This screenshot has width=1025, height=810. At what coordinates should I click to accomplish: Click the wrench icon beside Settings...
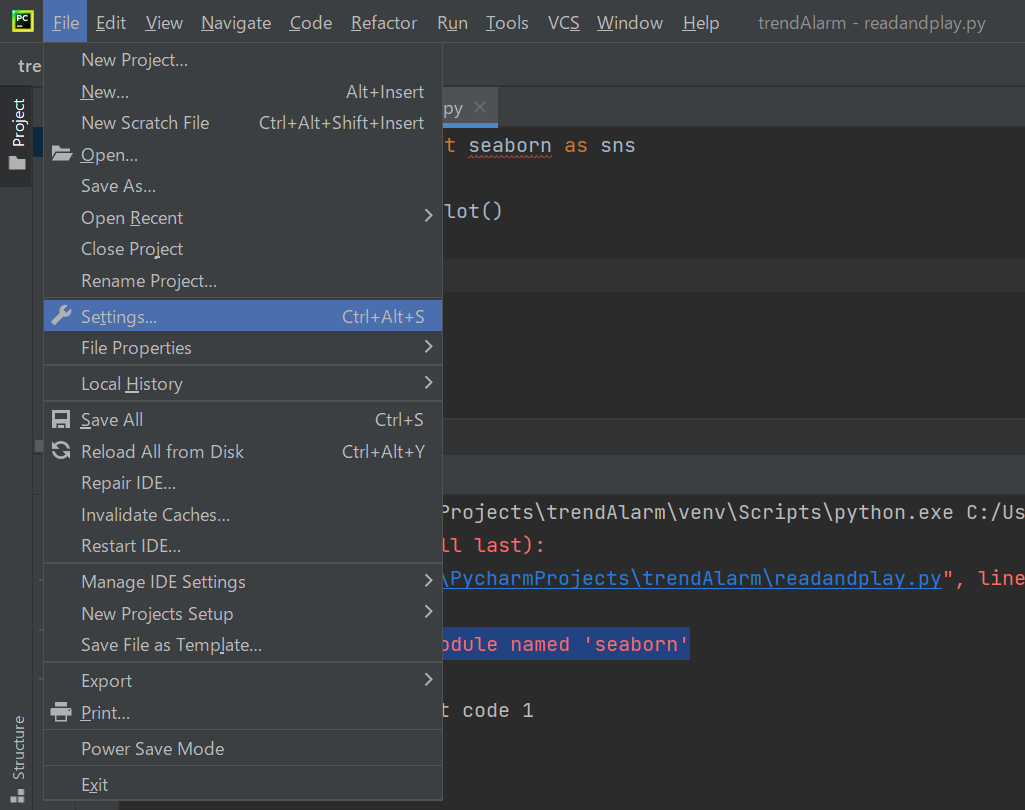pos(61,315)
